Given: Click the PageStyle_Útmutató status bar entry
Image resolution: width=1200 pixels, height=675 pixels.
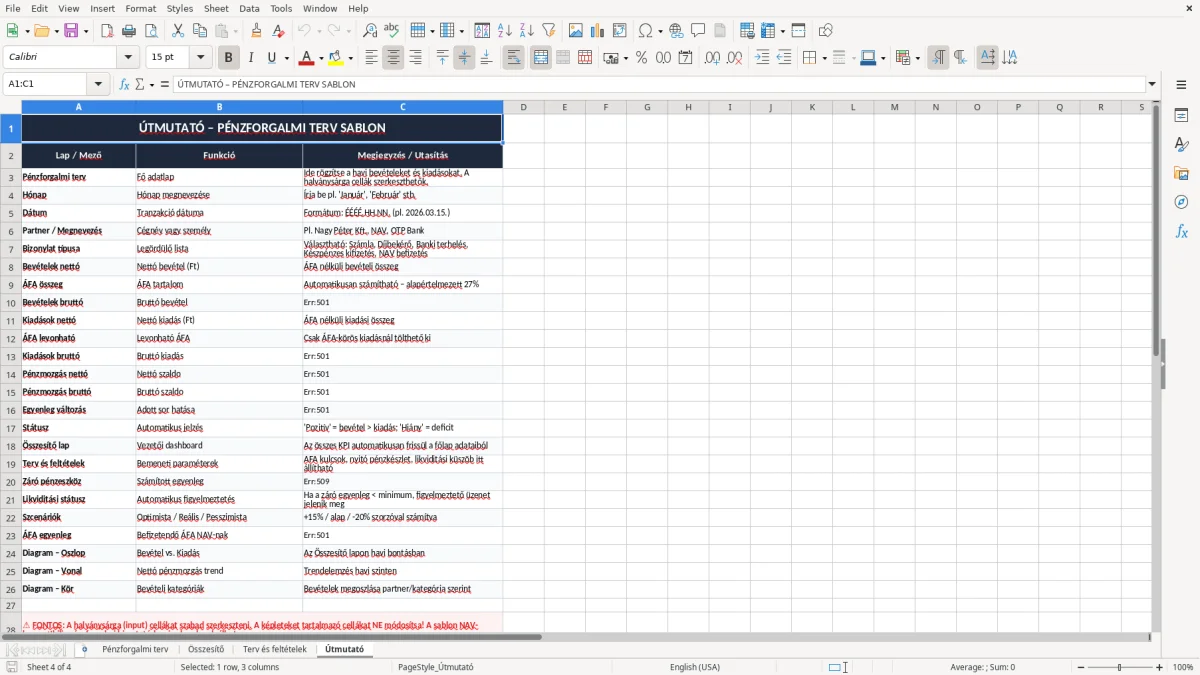Looking at the screenshot, I should (x=435, y=667).
